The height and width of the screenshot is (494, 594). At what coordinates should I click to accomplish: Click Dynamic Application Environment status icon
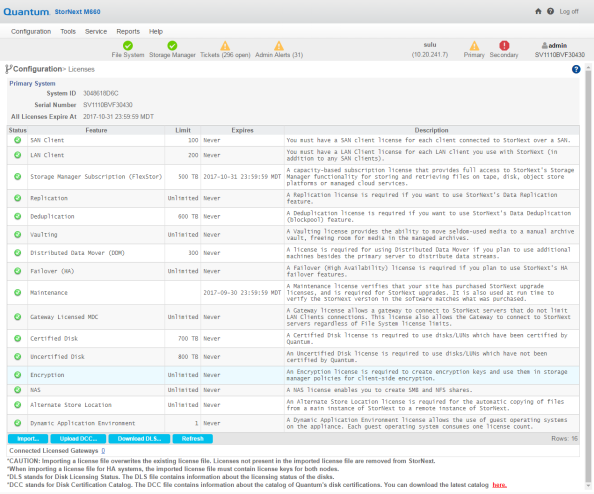[x=17, y=423]
